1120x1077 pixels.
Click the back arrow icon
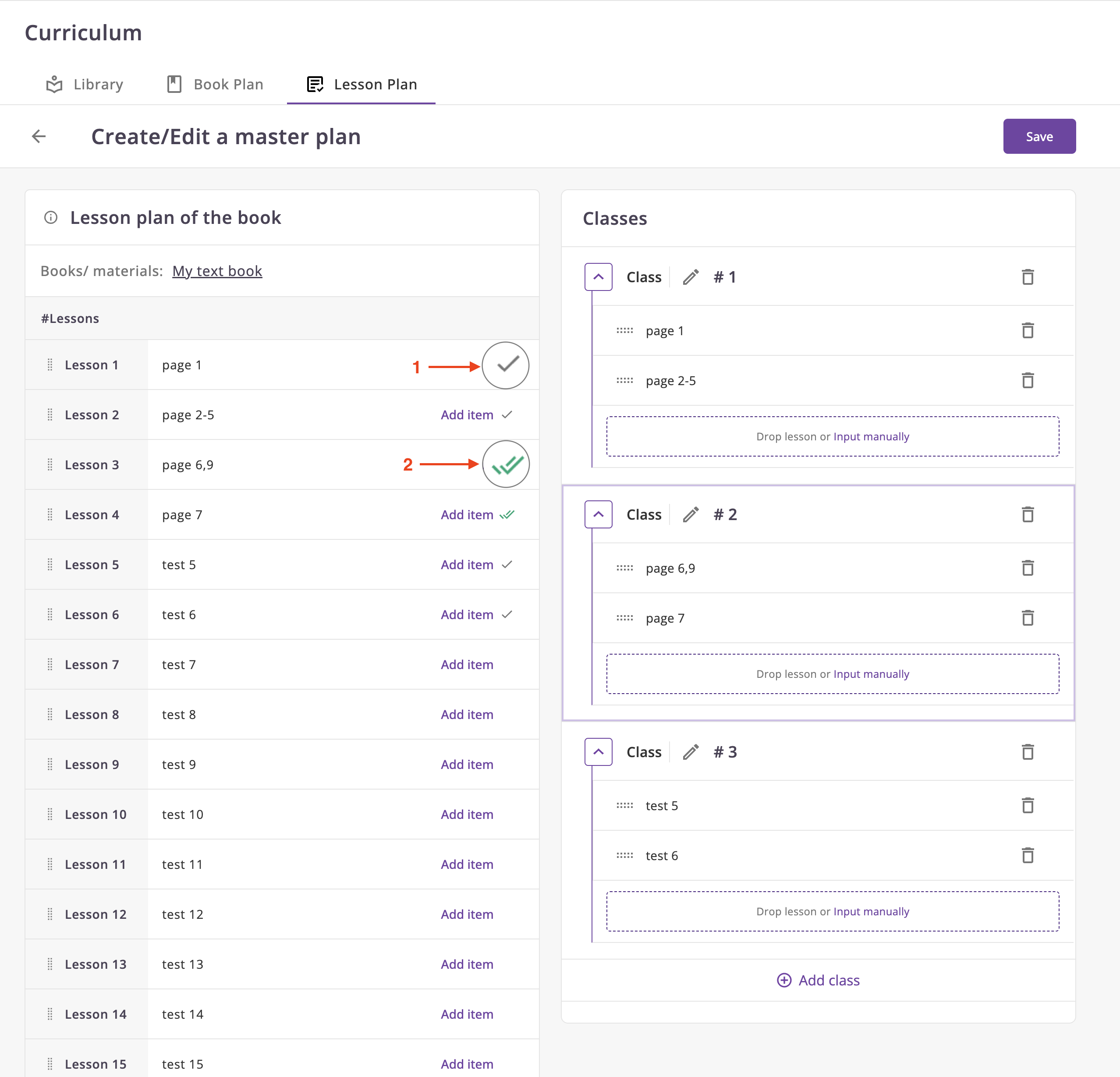[x=39, y=137]
